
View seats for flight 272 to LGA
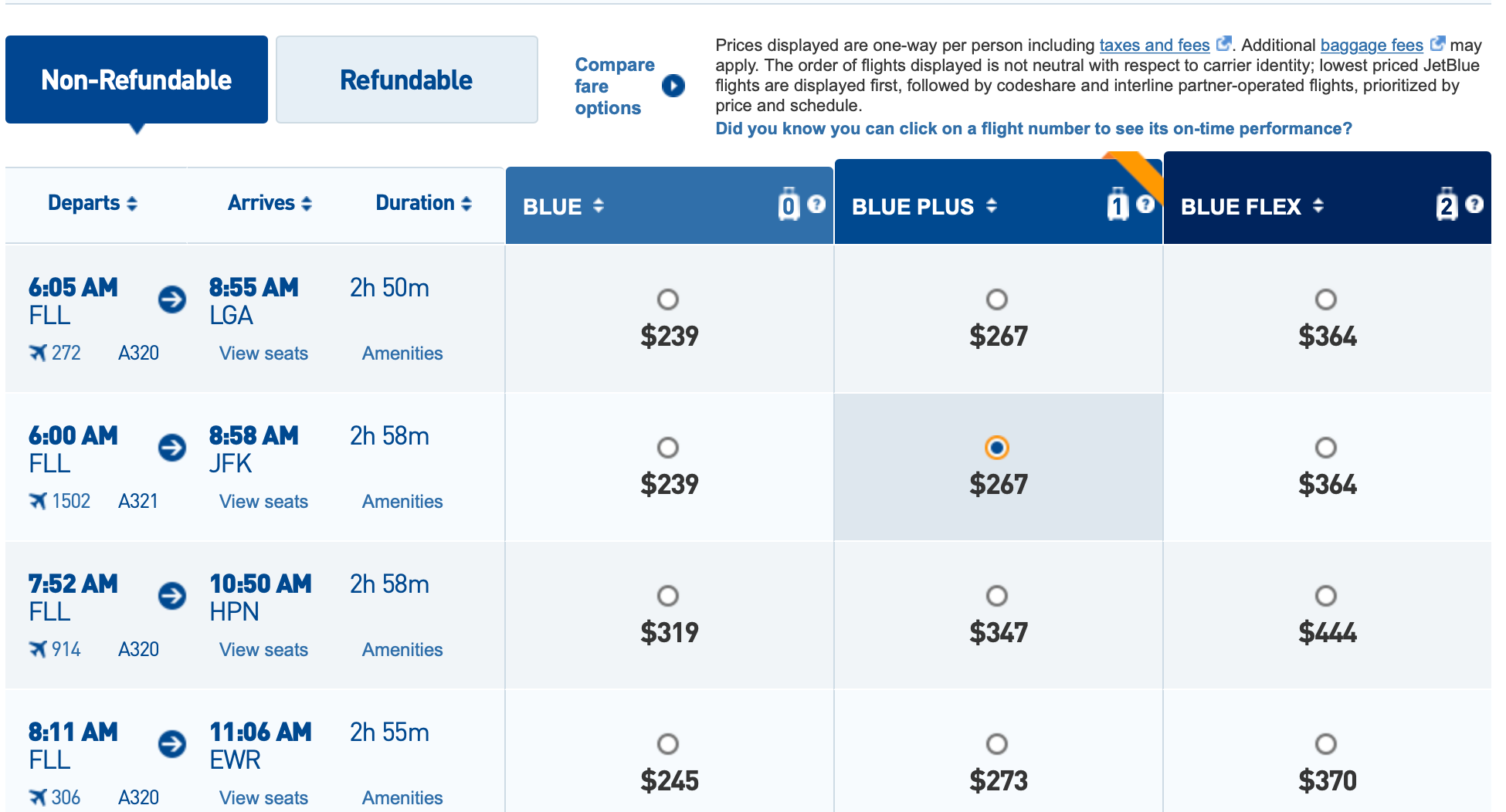[263, 354]
